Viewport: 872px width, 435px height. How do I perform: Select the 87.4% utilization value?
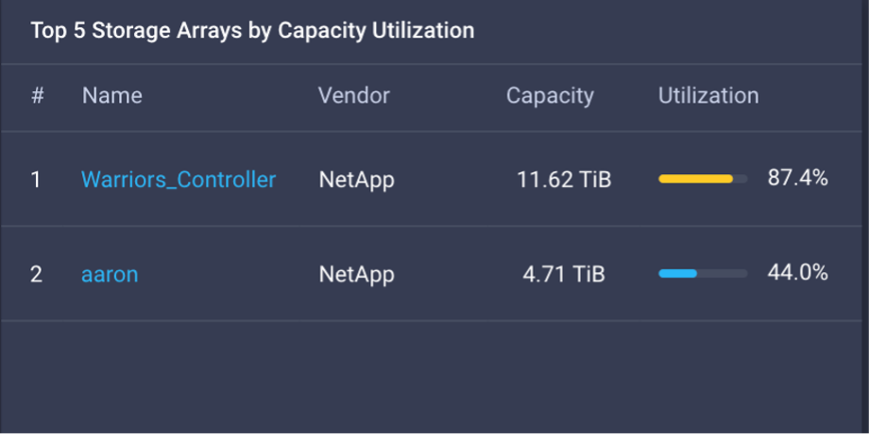(x=797, y=179)
